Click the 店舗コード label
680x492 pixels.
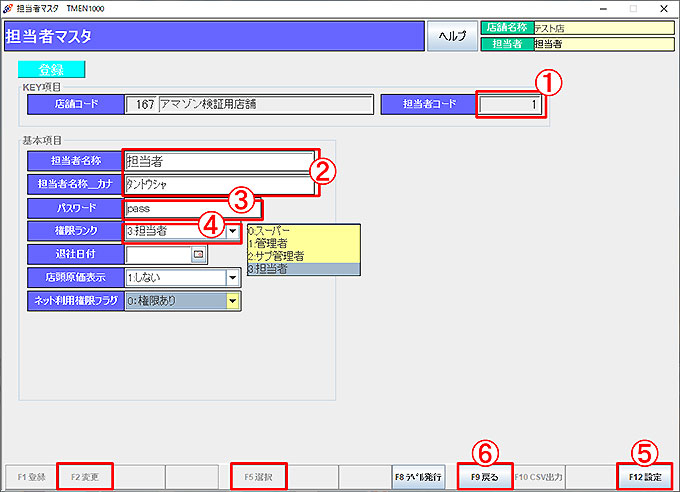[x=76, y=104]
